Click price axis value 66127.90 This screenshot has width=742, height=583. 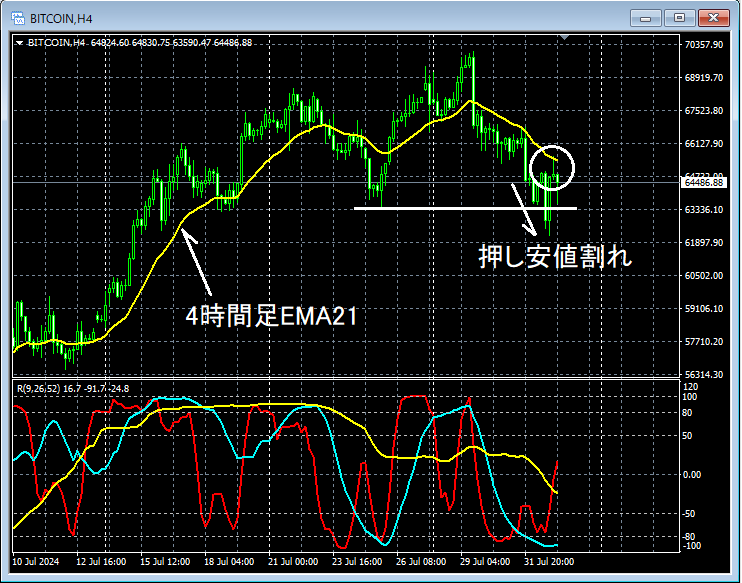(704, 143)
